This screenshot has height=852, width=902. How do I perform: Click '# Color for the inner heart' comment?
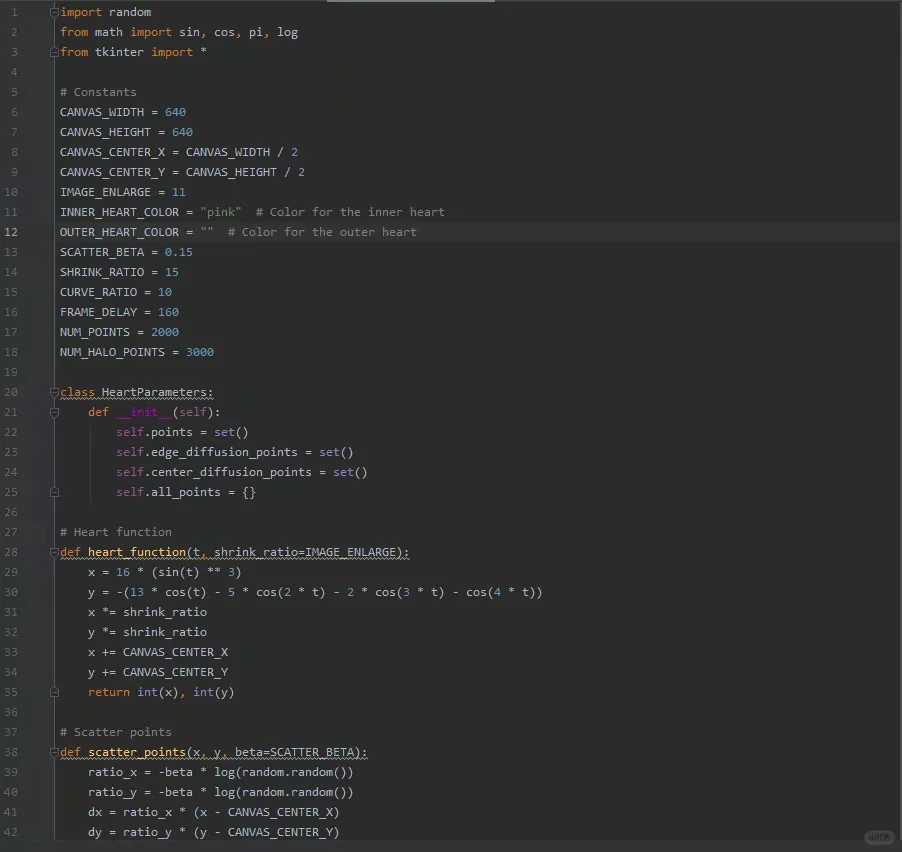click(350, 212)
